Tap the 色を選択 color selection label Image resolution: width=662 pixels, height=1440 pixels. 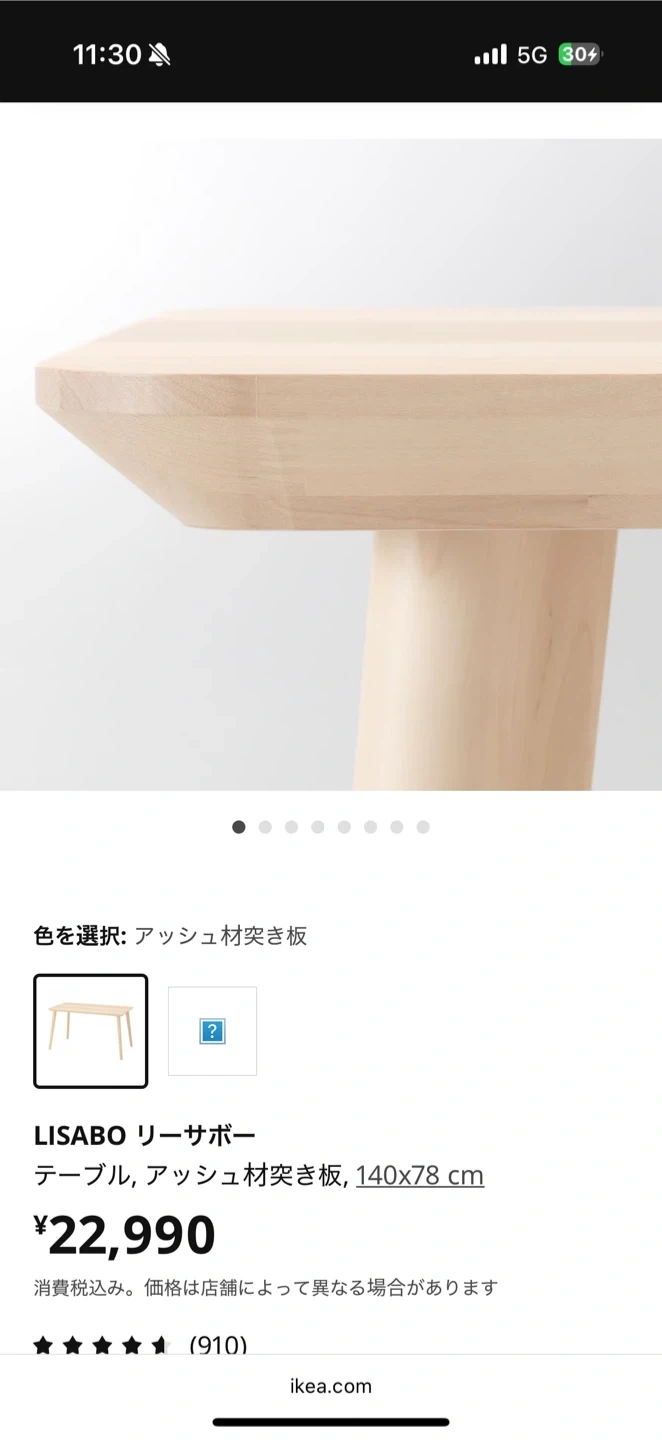click(x=80, y=936)
